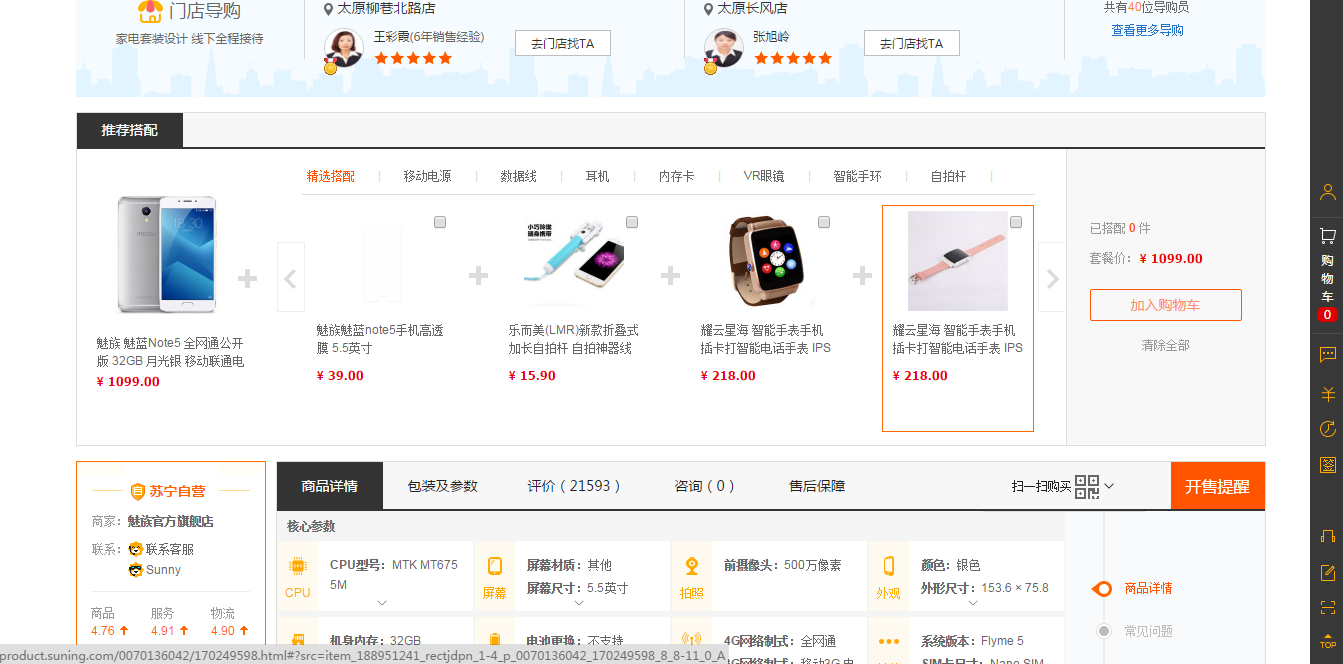Select 精选搭配 accessory category
Image resolution: width=1343 pixels, height=664 pixels.
[330, 176]
